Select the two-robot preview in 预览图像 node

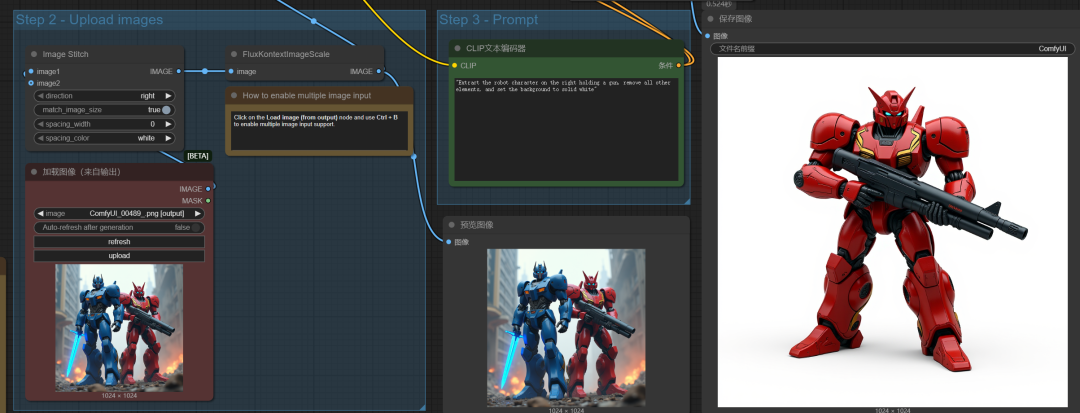566,328
